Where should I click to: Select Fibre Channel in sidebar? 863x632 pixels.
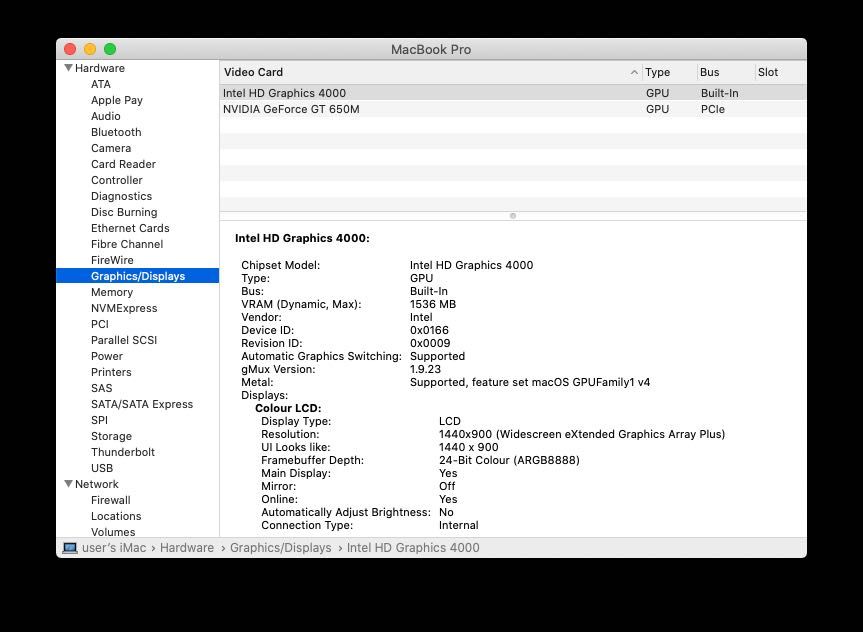(127, 244)
